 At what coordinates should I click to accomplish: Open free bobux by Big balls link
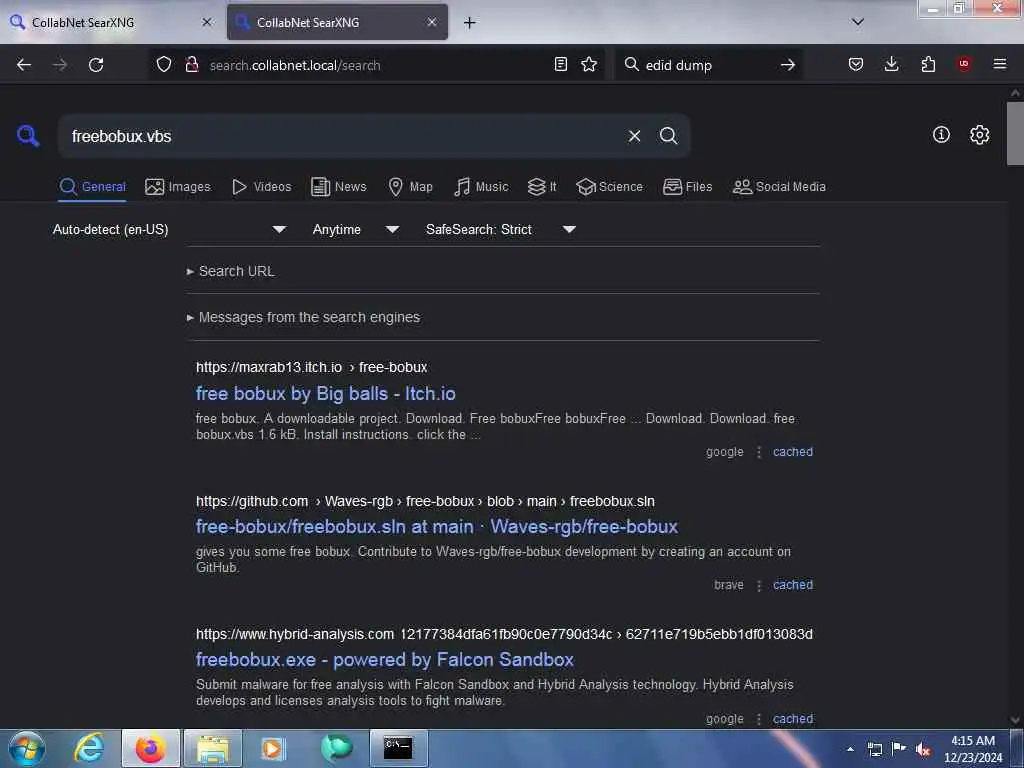[326, 394]
